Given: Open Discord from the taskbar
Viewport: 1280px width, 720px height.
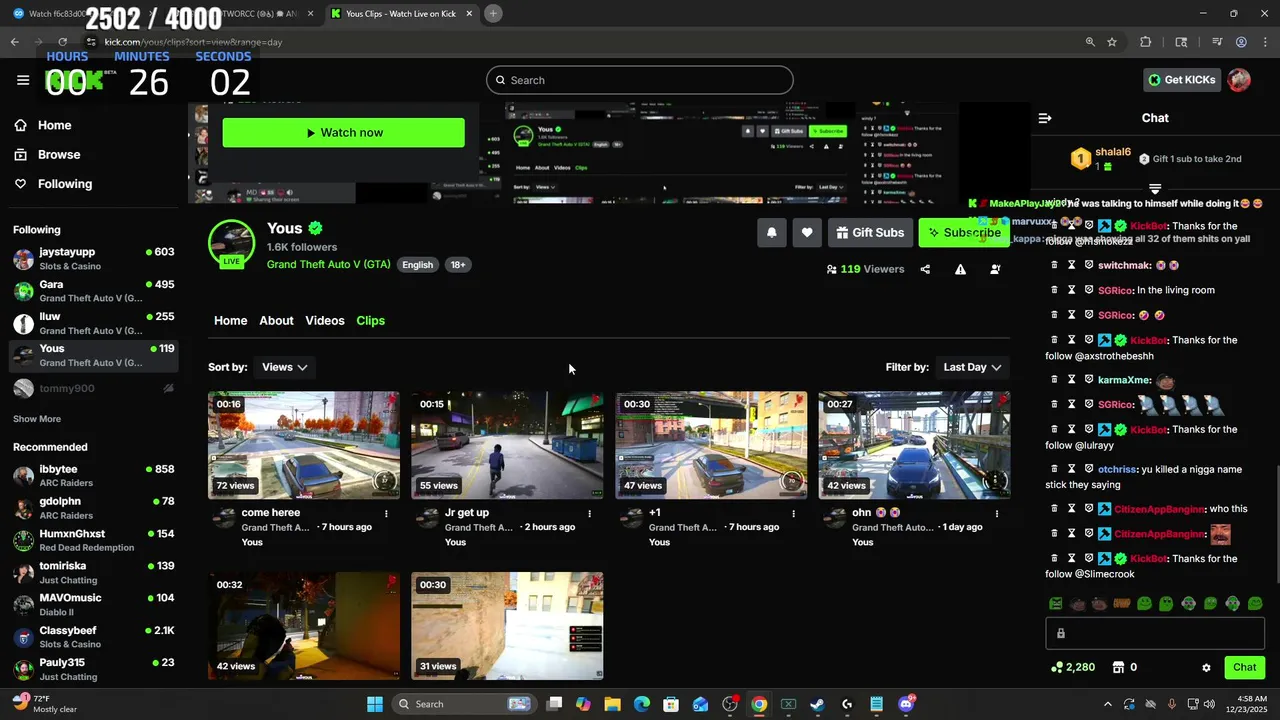Looking at the screenshot, I should tap(906, 704).
